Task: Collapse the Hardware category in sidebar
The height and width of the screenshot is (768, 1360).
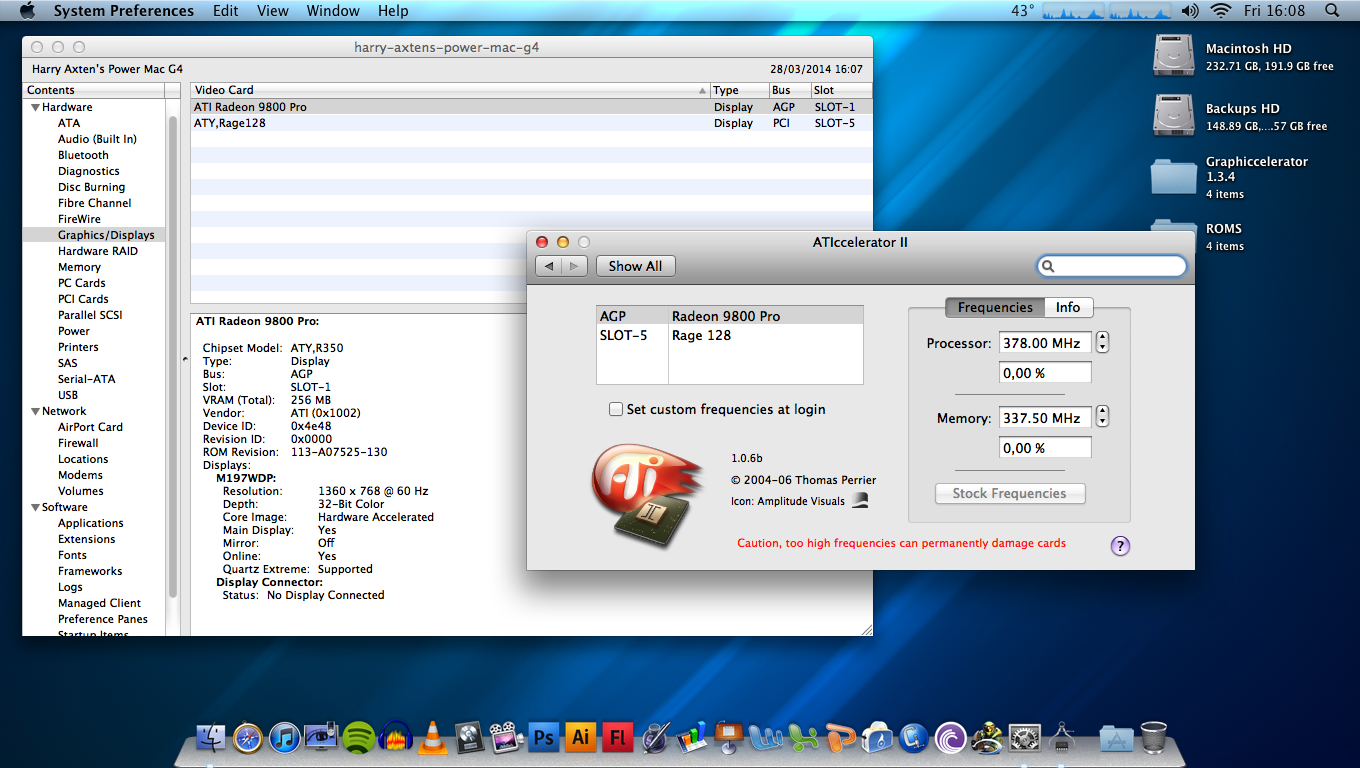Action: point(35,107)
